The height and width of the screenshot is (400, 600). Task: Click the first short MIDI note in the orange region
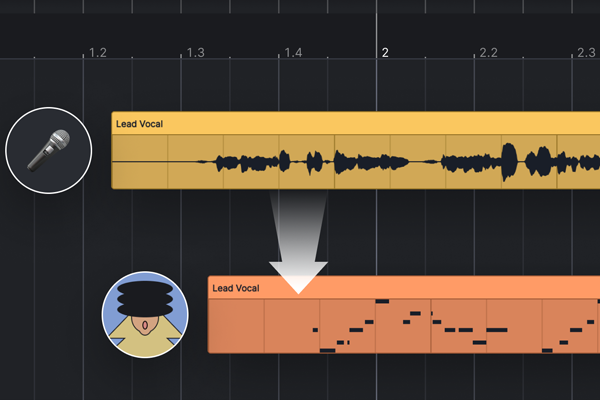(315, 330)
